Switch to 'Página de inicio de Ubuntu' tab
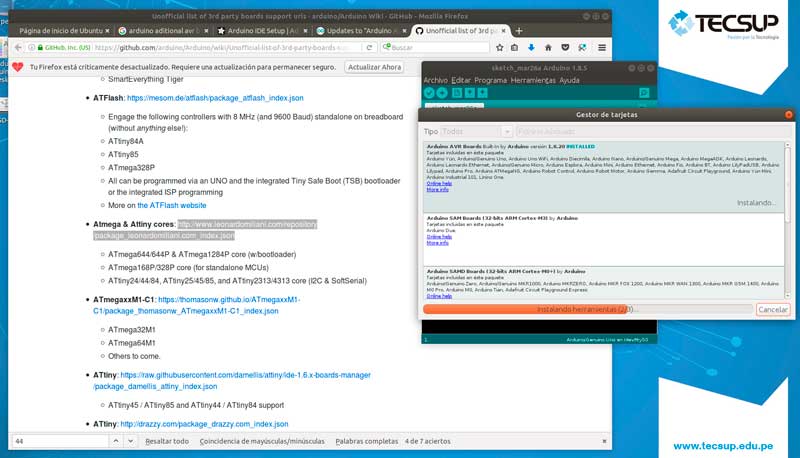 point(61,31)
